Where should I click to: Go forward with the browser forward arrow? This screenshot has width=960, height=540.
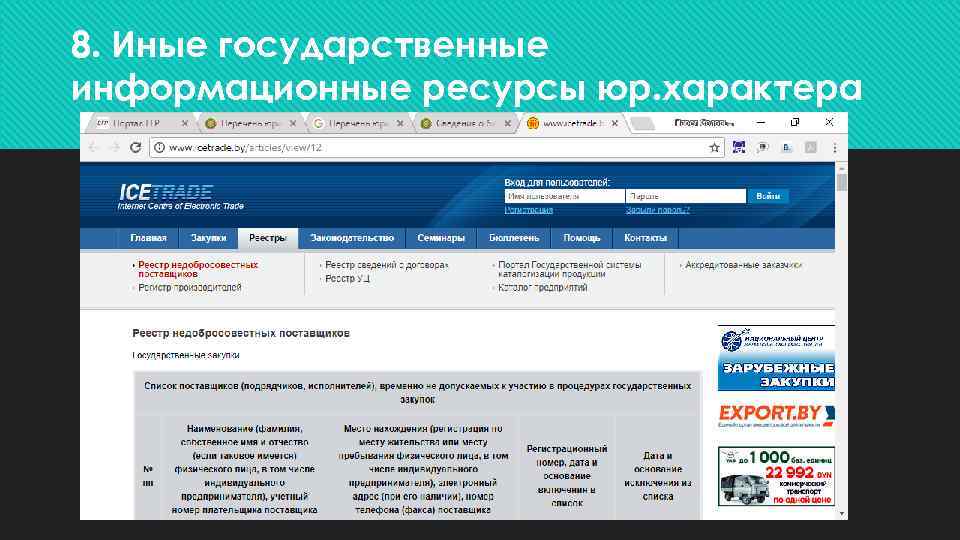[x=114, y=148]
